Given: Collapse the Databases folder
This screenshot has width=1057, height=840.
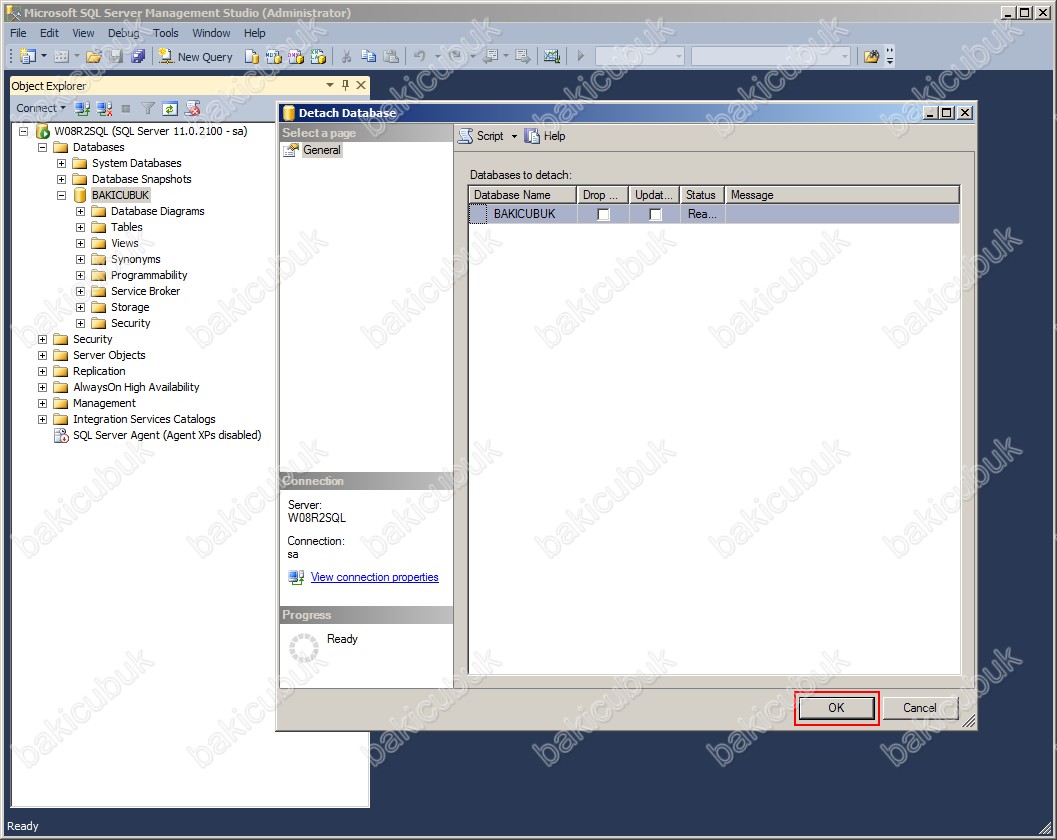Looking at the screenshot, I should [42, 147].
